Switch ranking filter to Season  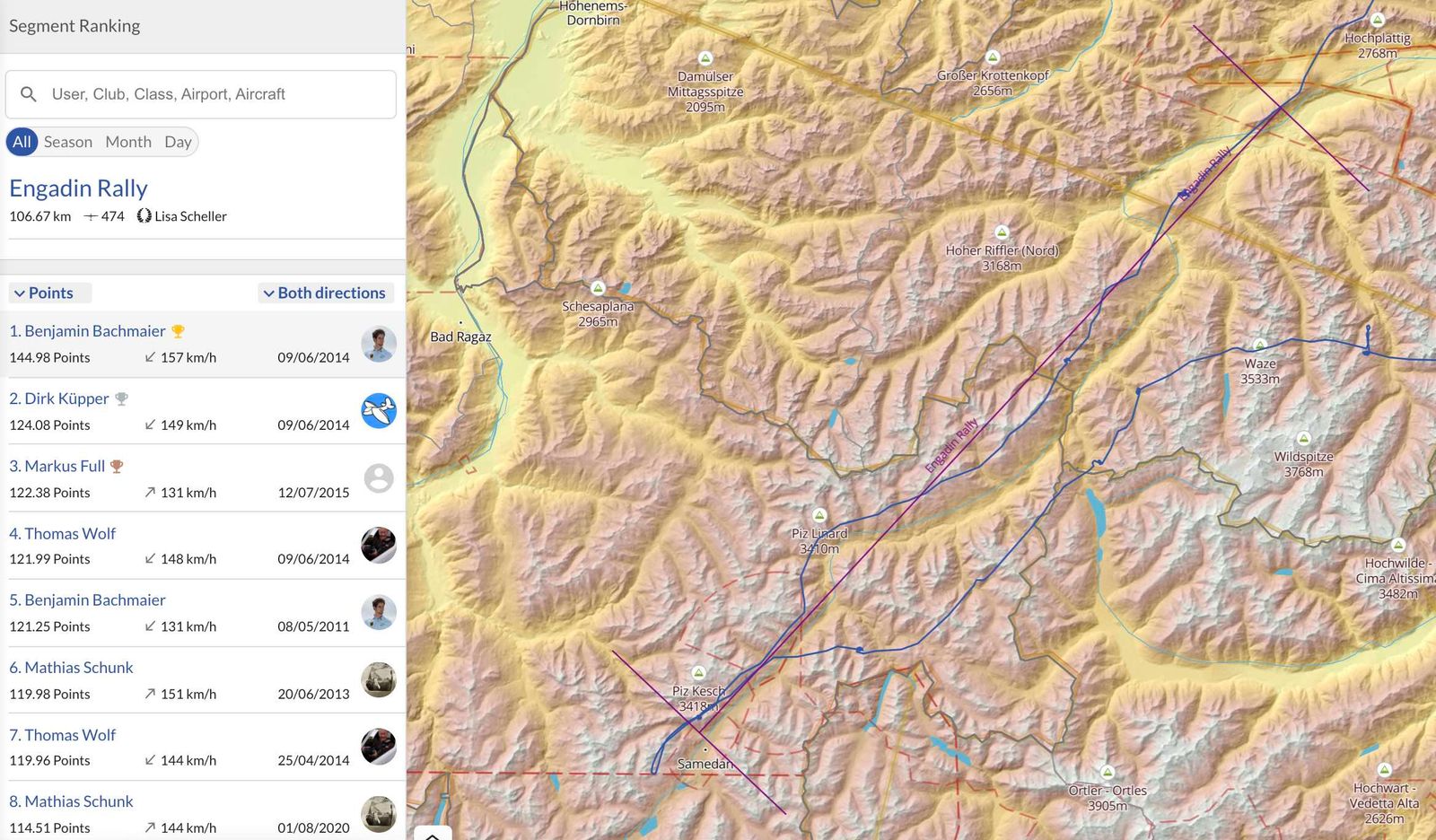(x=68, y=142)
